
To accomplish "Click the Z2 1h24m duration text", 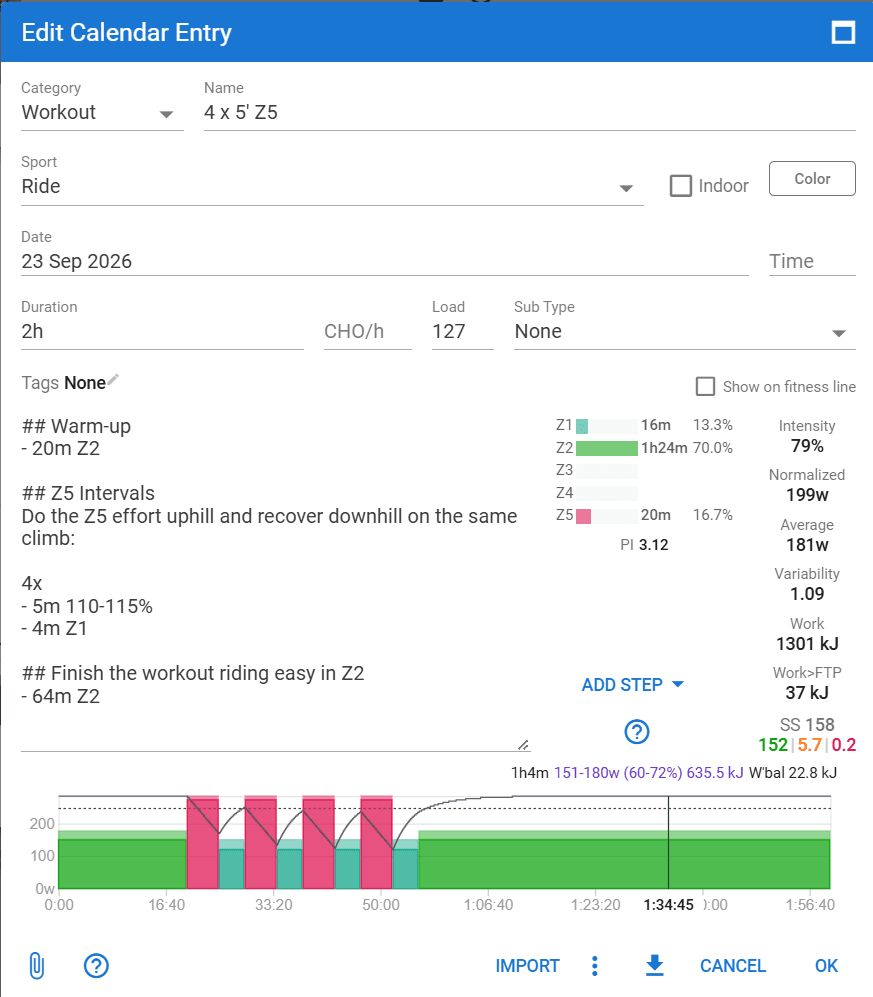I will [x=664, y=448].
